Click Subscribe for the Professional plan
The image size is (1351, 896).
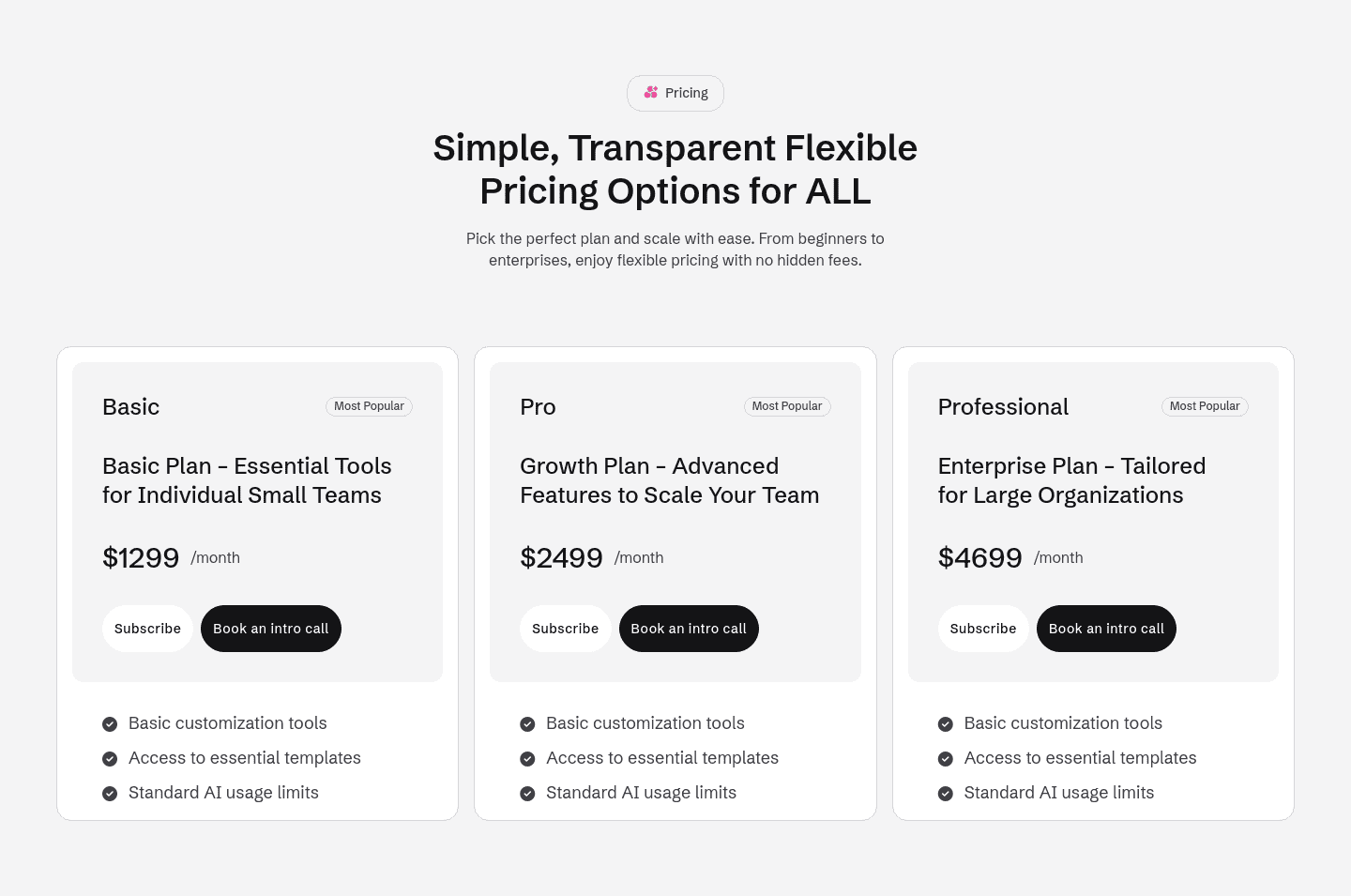click(x=983, y=629)
